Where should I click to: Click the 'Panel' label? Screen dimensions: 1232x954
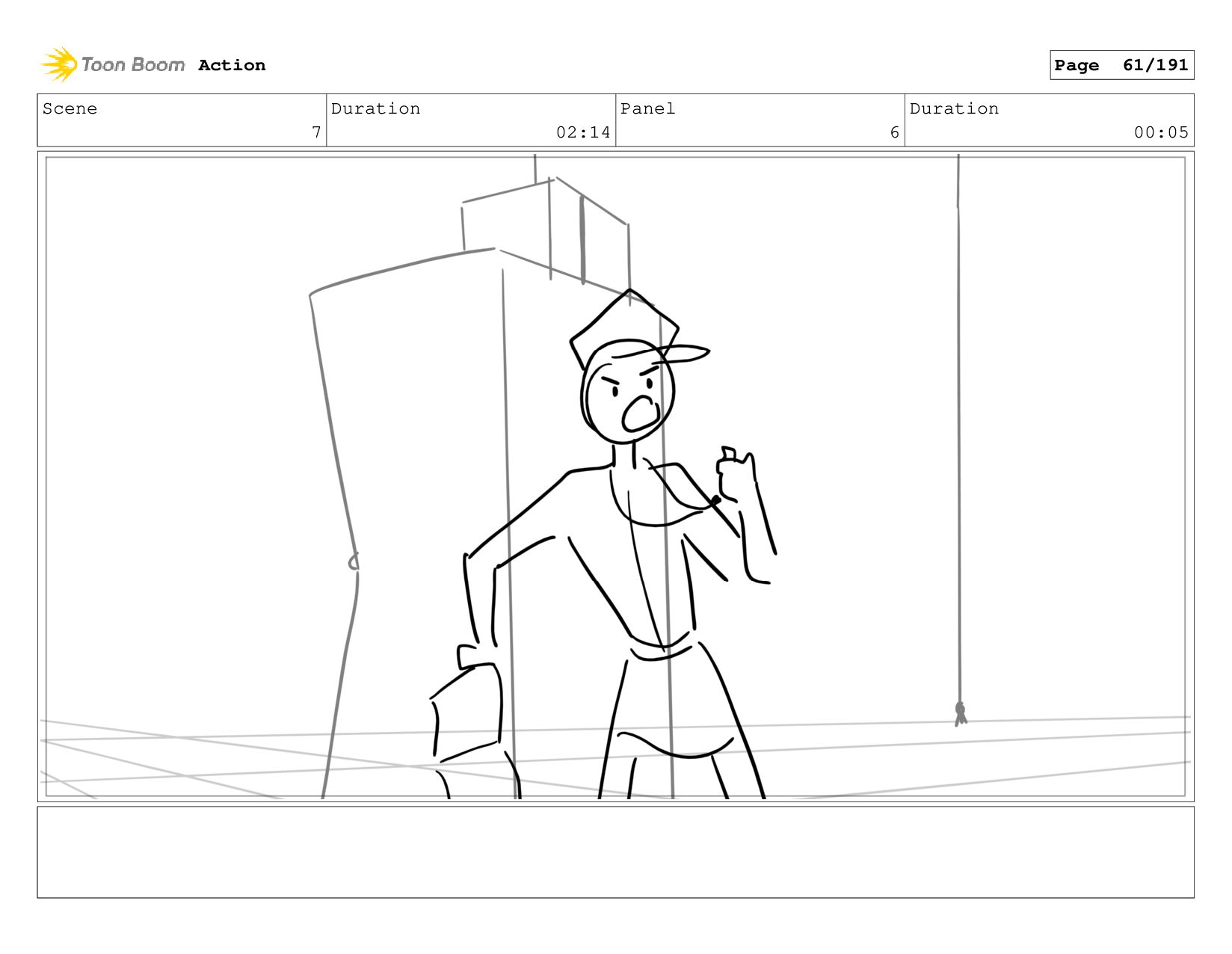pos(647,108)
